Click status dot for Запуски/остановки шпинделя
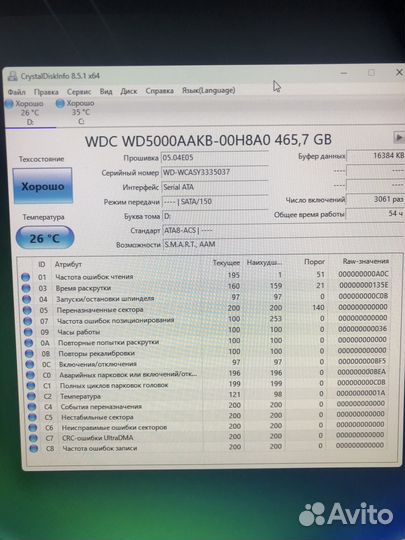This screenshot has width=405, height=540. tap(27, 299)
